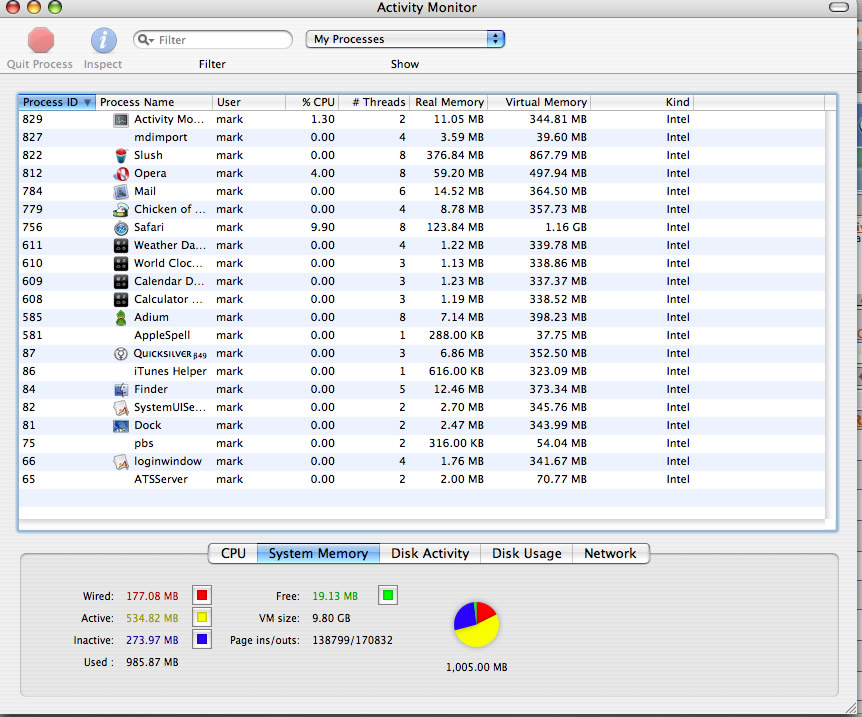Click the window resize grip corner
Screen dimensions: 862x717
click(x=852, y=707)
